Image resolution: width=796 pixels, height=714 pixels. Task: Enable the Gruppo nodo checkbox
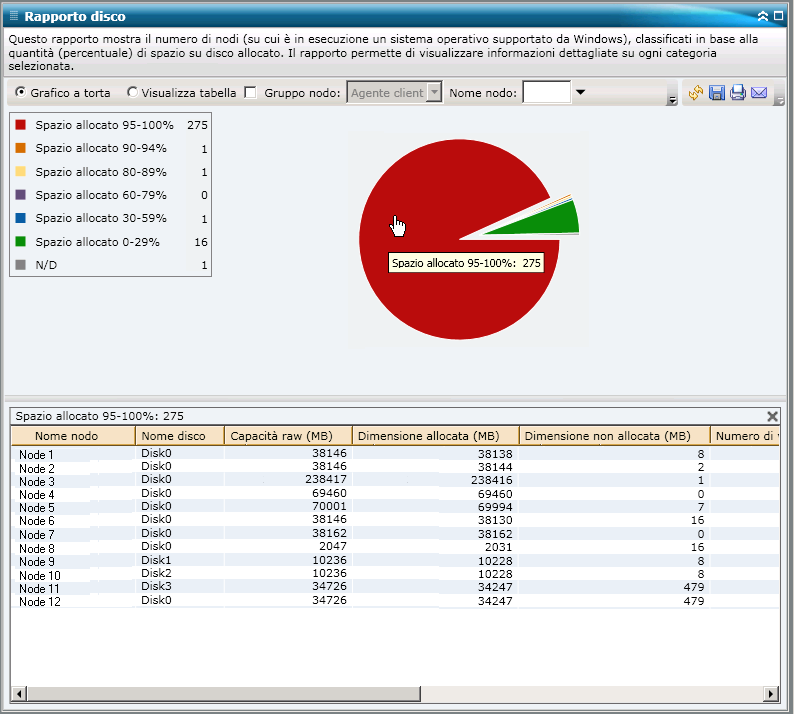251,93
